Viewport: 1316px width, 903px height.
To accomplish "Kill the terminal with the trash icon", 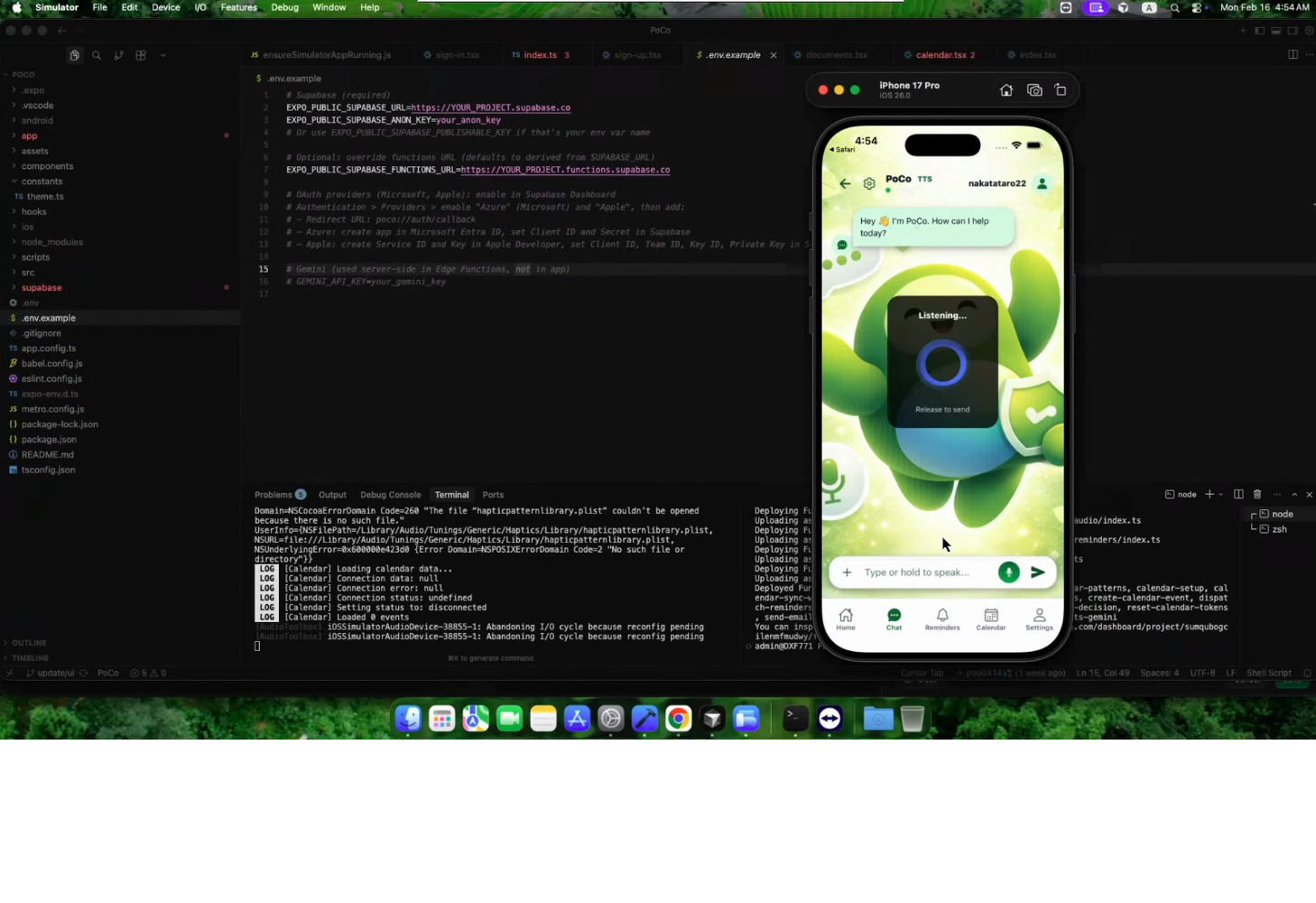I will (1257, 495).
